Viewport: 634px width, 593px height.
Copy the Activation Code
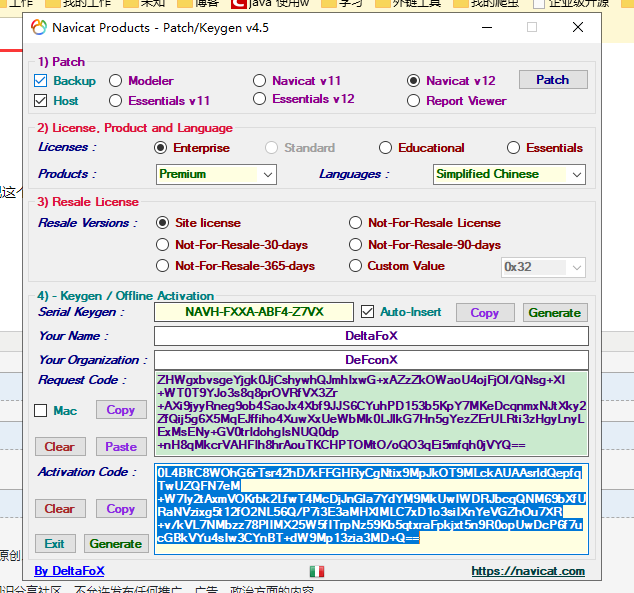121,509
